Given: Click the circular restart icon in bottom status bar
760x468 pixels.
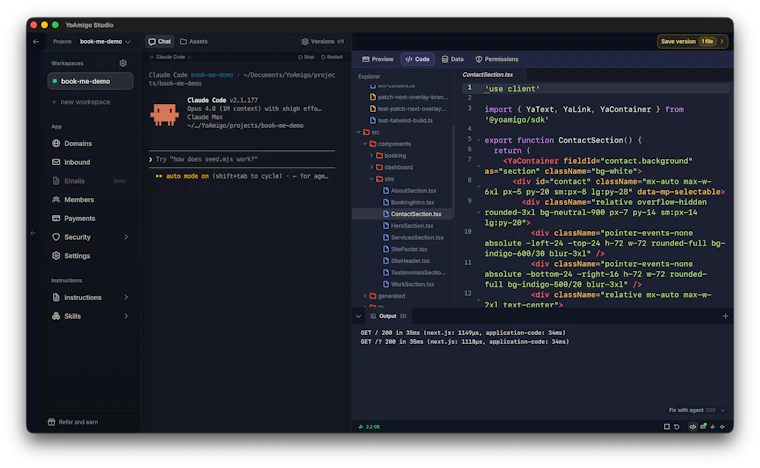Looking at the screenshot, I should pos(677,427).
